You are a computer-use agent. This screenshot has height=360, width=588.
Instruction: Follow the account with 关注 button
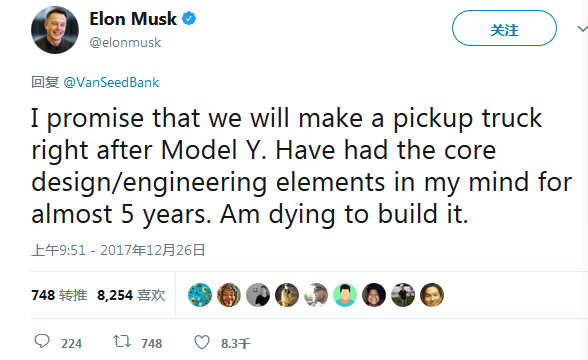click(x=504, y=28)
